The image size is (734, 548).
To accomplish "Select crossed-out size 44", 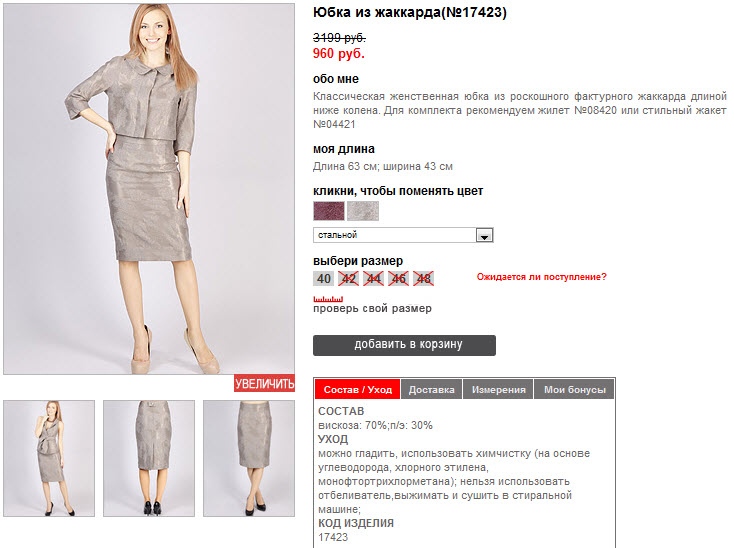I will [x=373, y=278].
